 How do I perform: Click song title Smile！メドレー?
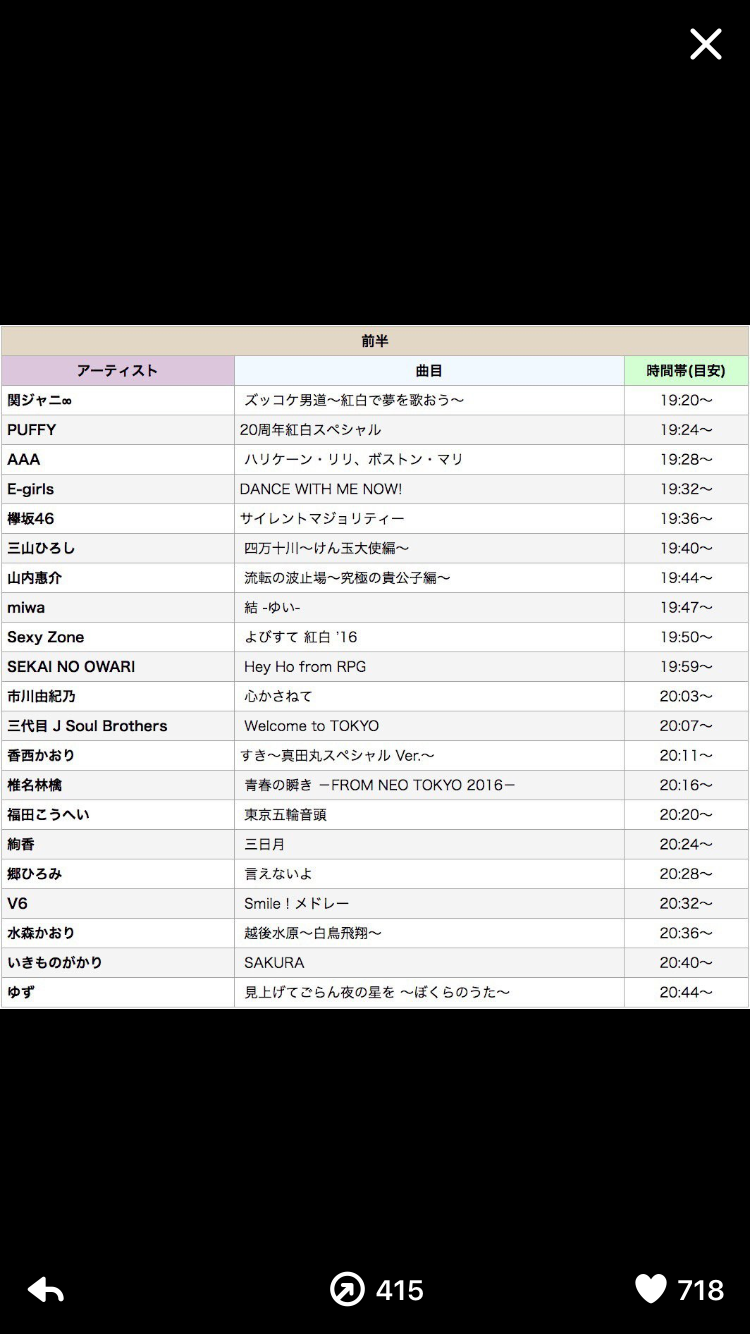coord(296,903)
